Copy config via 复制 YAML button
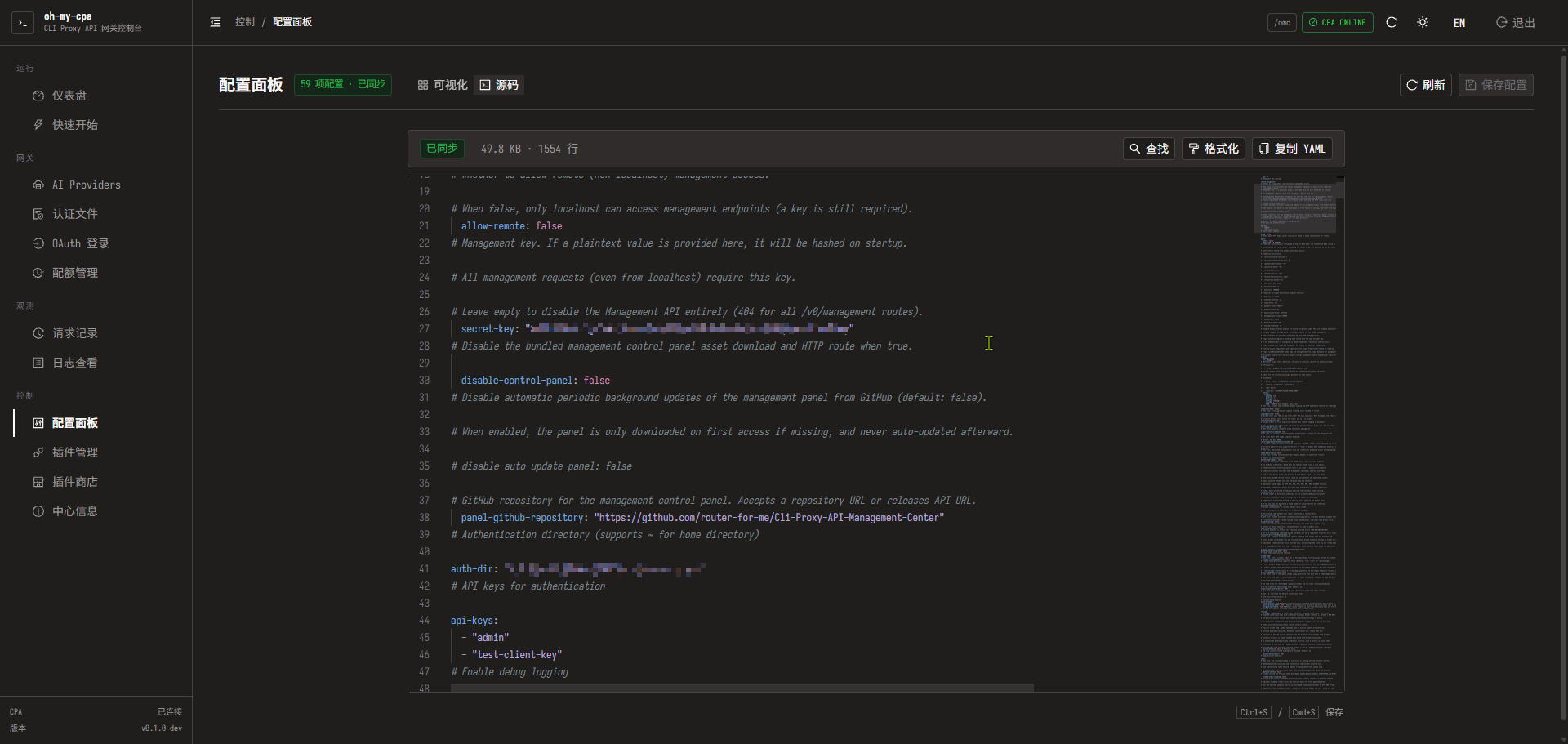The height and width of the screenshot is (744, 1568). pyautogui.click(x=1292, y=149)
